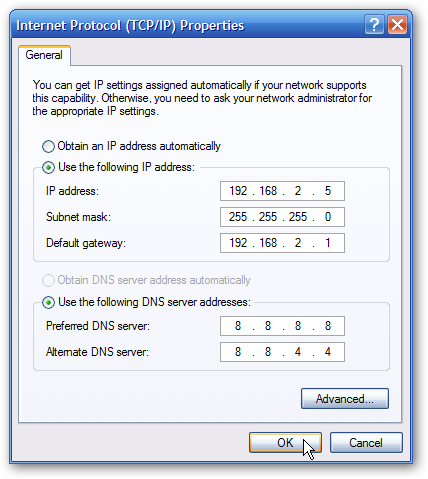This screenshot has width=428, height=479.
Task: Click the Preferred DNS server field
Action: click(x=282, y=326)
